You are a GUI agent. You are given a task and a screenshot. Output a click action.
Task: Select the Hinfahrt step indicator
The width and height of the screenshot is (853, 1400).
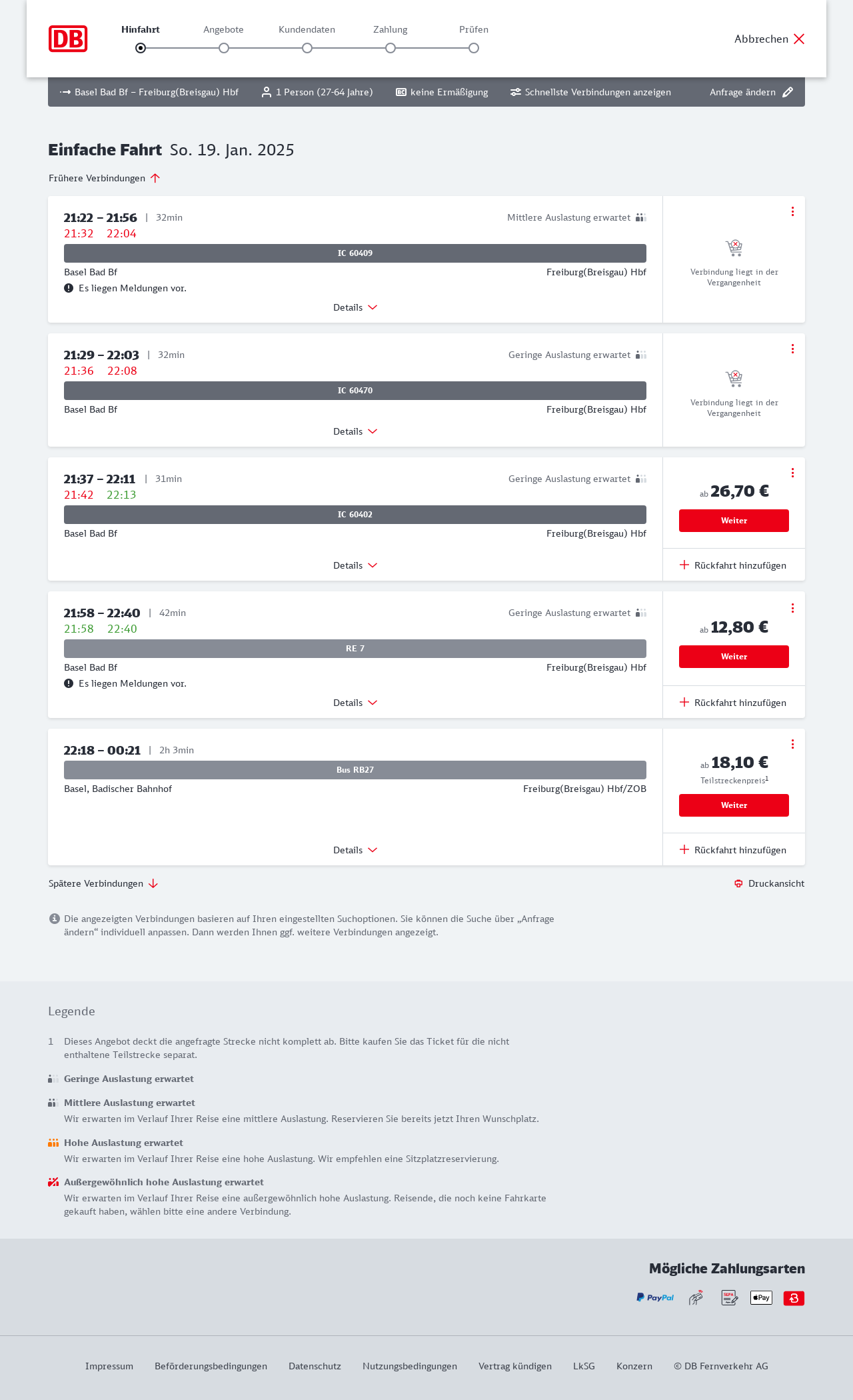click(141, 48)
